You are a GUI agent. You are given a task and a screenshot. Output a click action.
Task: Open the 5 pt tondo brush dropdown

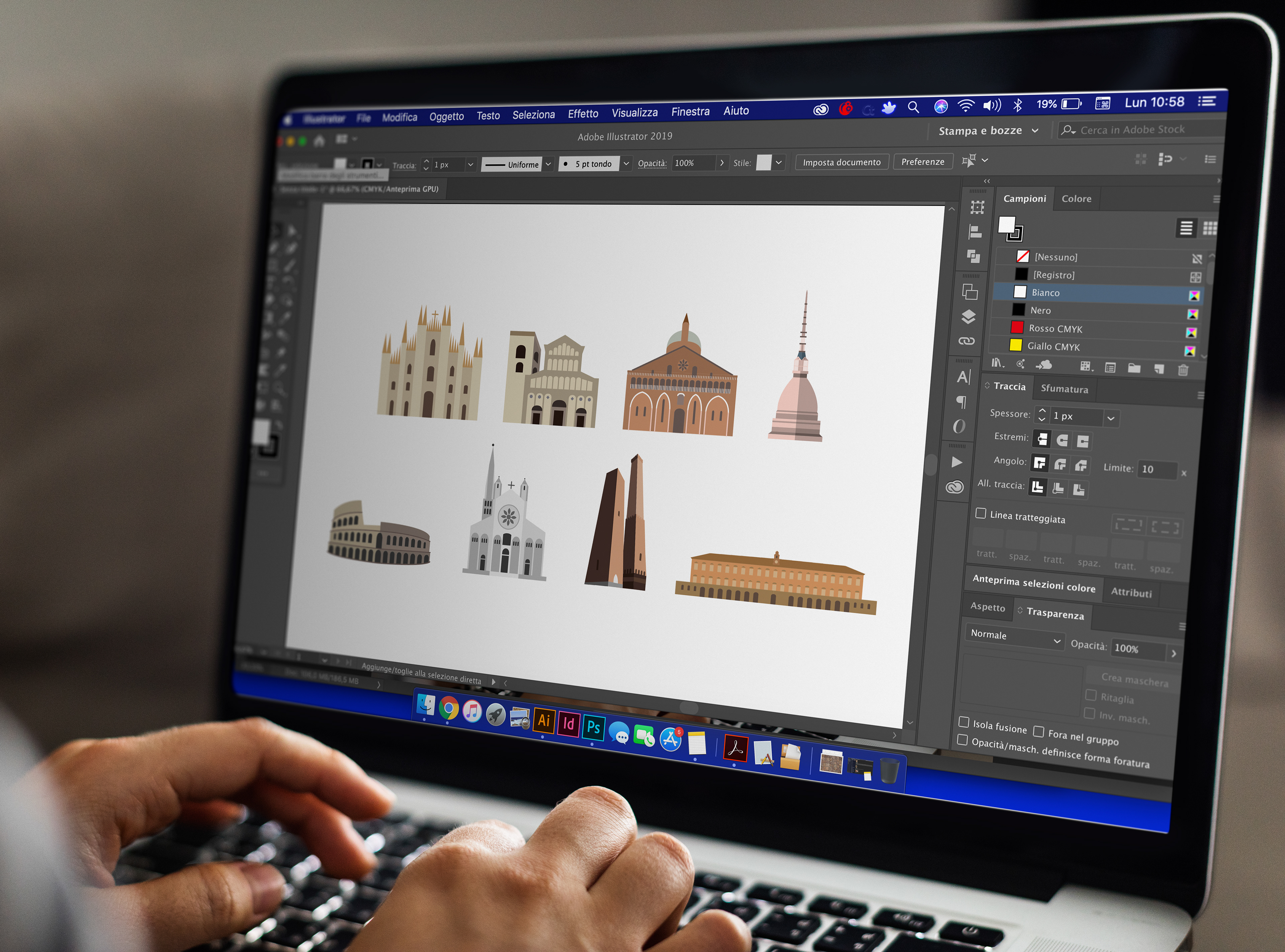pos(626,163)
